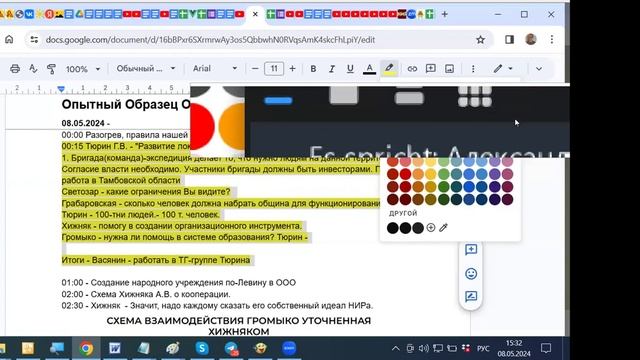Print the document via printer icon
Viewport: 640px width, 360px height.
click(x=15, y=69)
